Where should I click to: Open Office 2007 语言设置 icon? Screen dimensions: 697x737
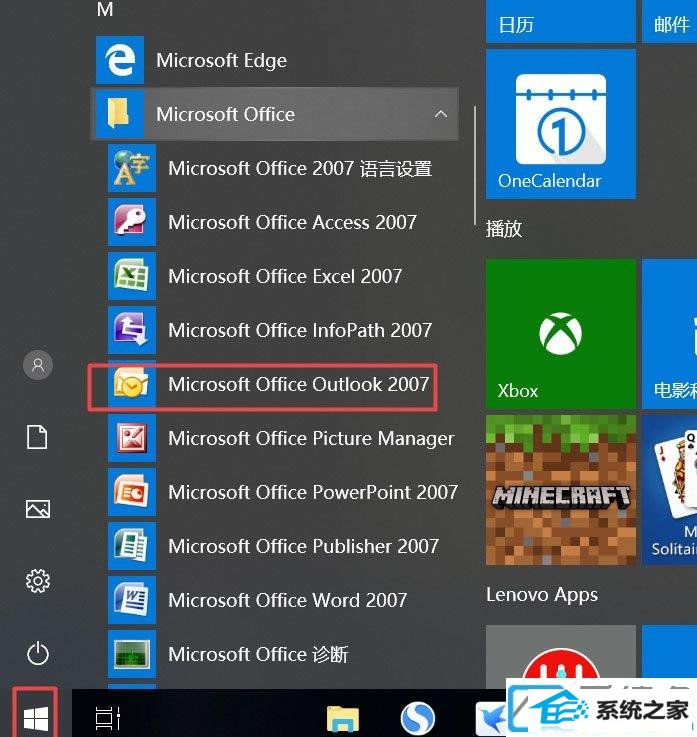(132, 168)
